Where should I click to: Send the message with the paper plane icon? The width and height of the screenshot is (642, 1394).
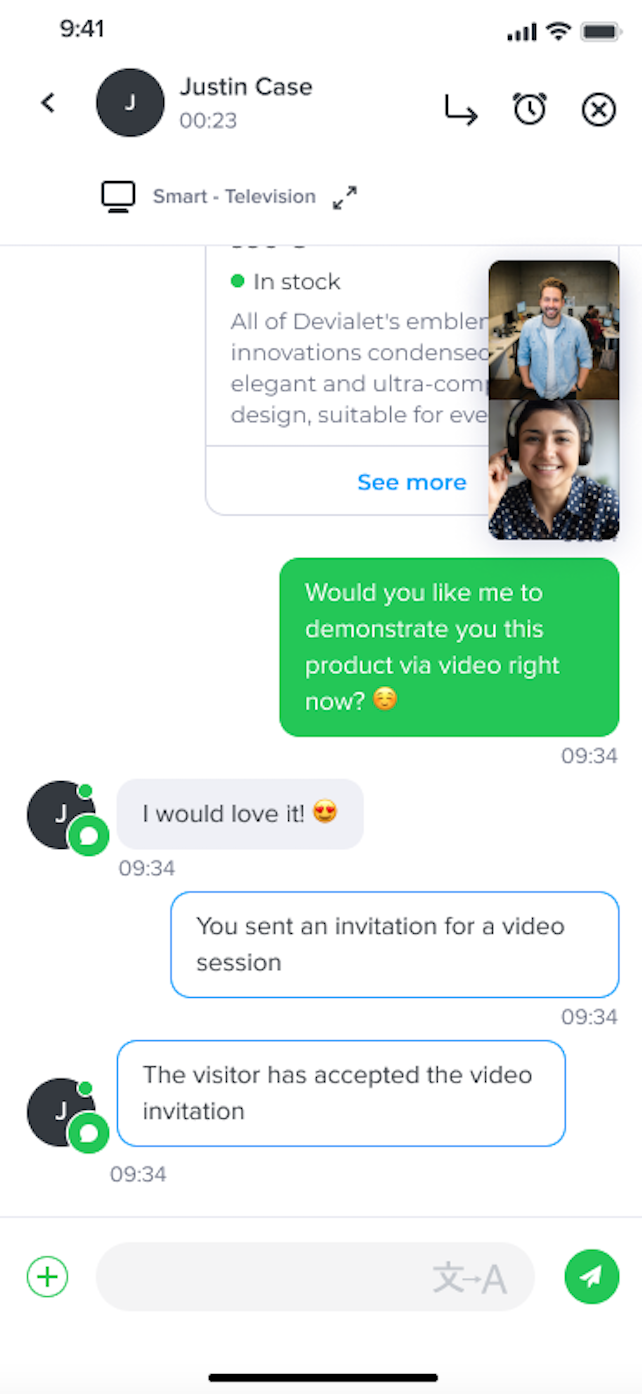coord(591,1276)
